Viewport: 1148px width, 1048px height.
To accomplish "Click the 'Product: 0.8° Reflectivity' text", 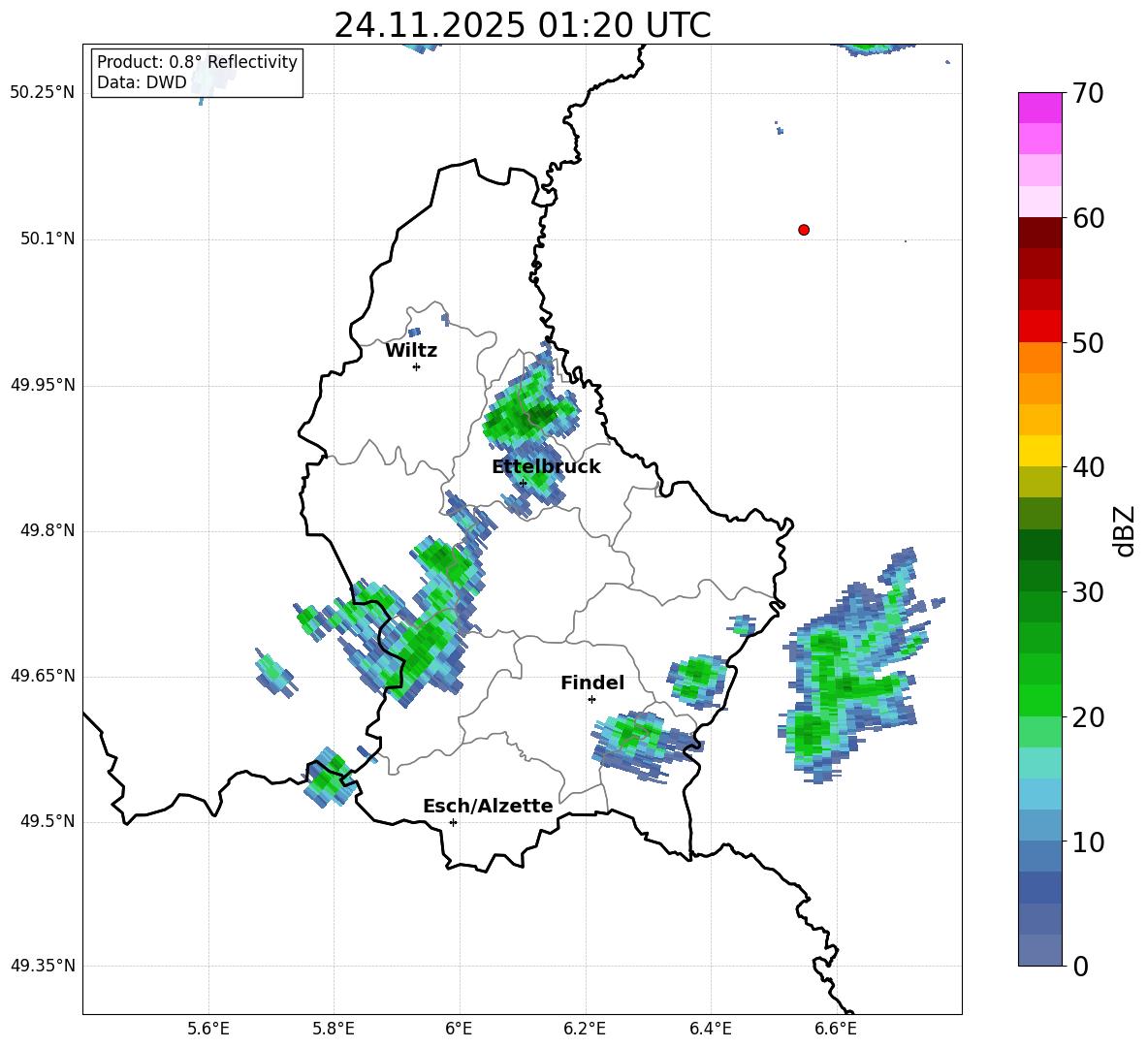I will coord(197,62).
